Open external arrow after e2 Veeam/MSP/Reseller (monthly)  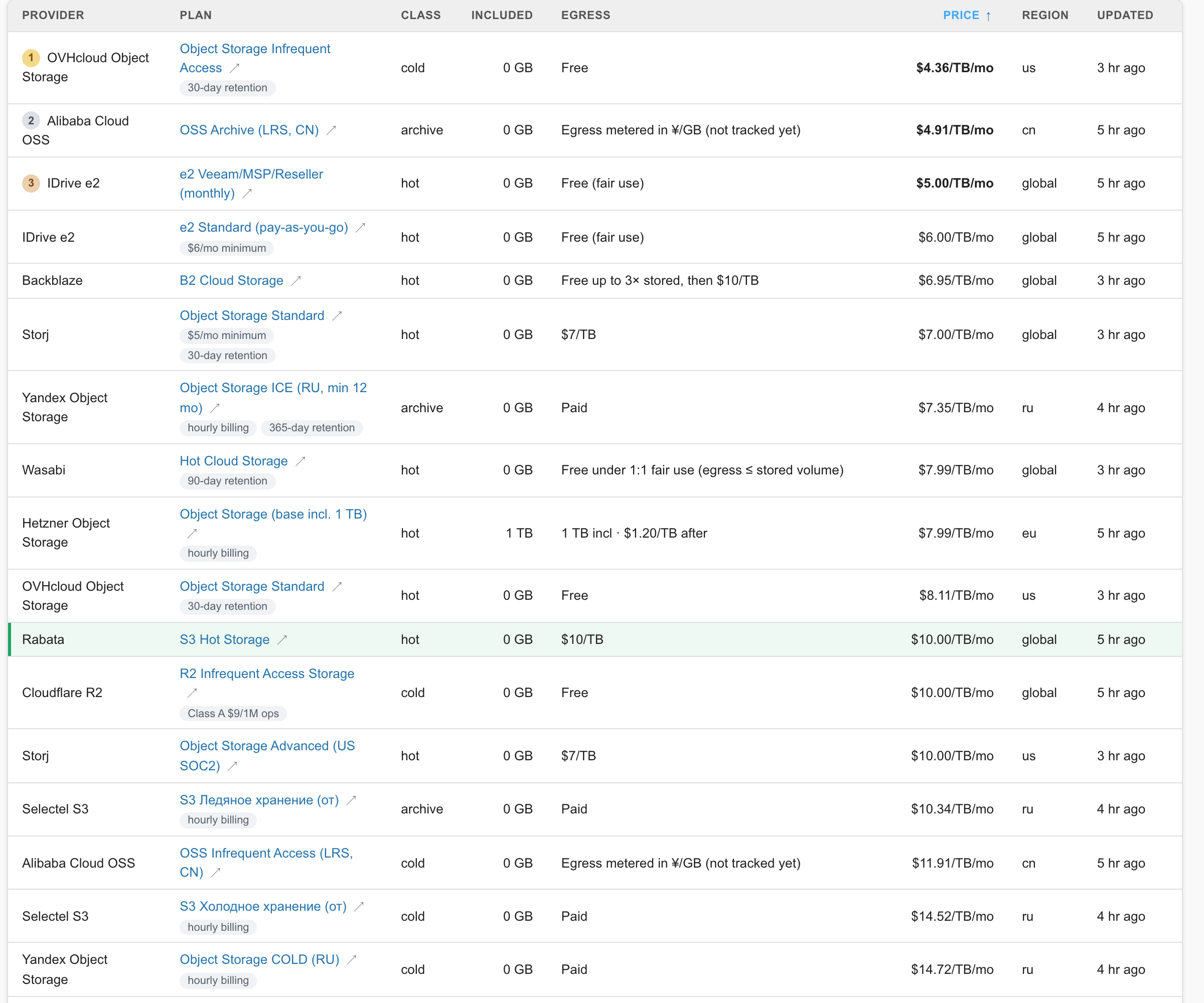click(x=247, y=194)
